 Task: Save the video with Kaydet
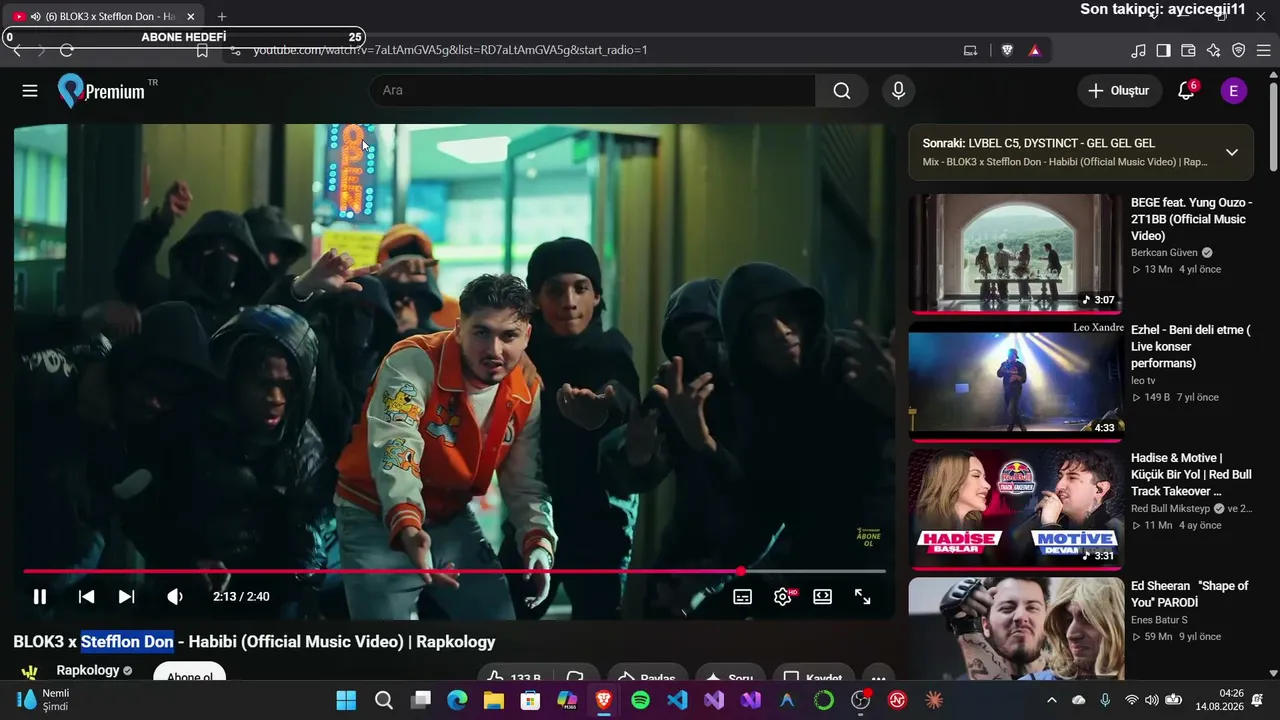[x=813, y=672]
